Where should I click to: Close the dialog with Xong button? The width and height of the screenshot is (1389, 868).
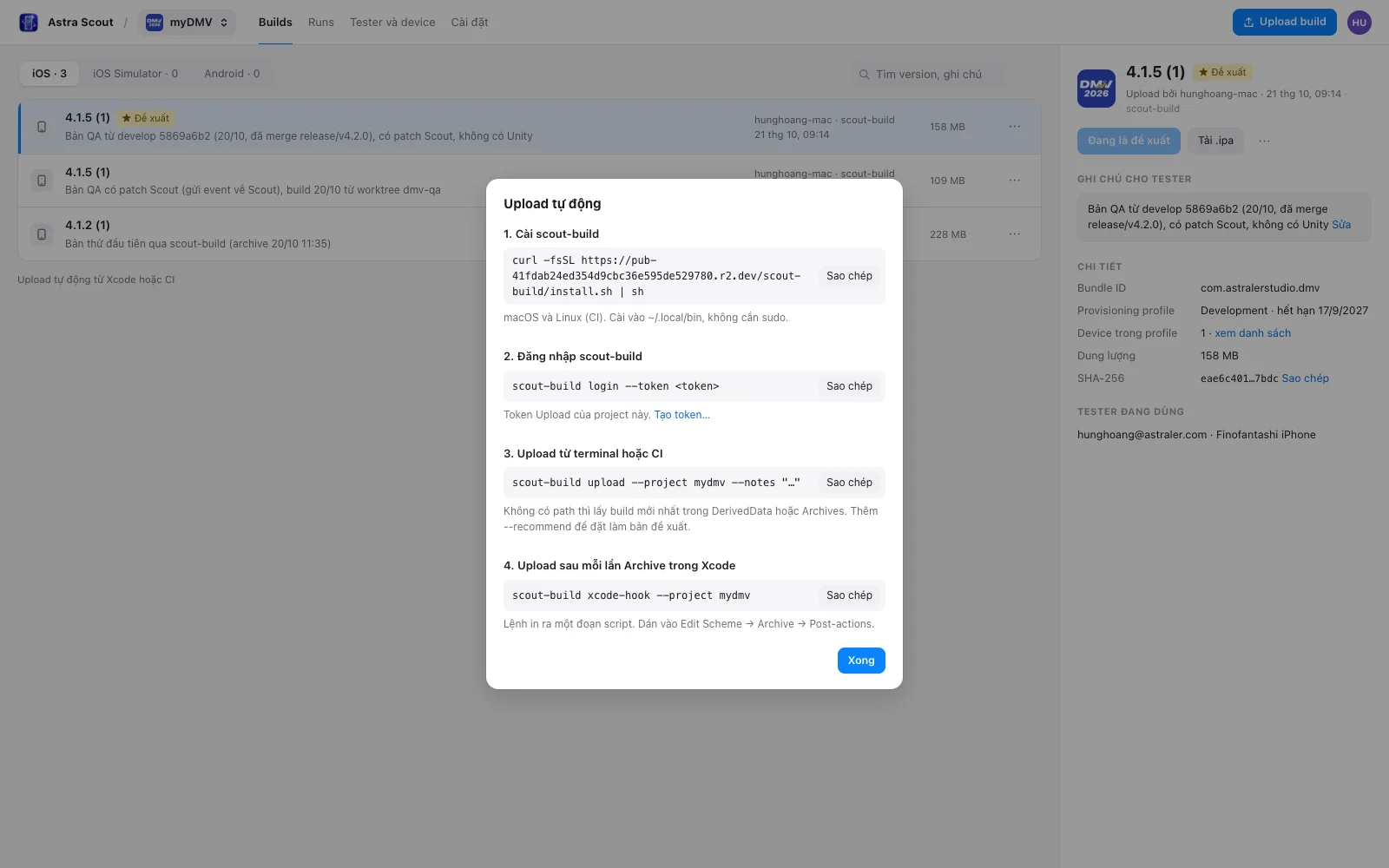point(861,661)
